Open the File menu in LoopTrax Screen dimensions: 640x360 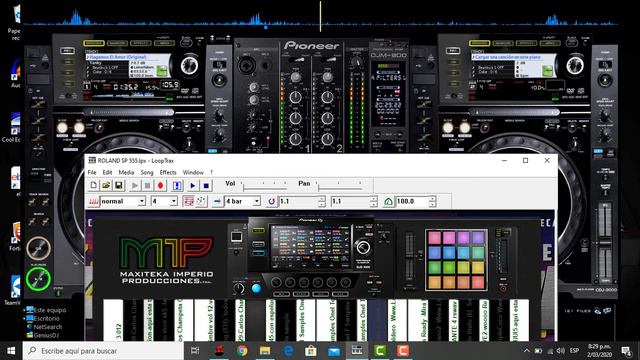(x=92, y=172)
